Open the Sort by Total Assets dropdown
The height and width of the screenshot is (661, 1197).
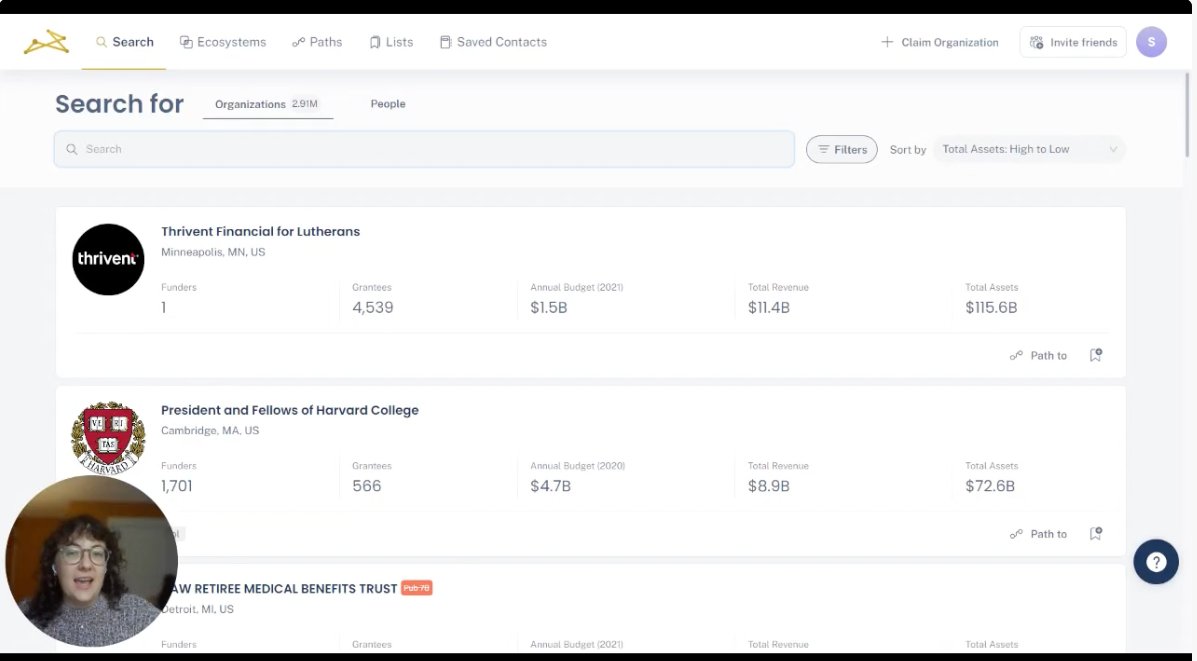(x=1029, y=149)
